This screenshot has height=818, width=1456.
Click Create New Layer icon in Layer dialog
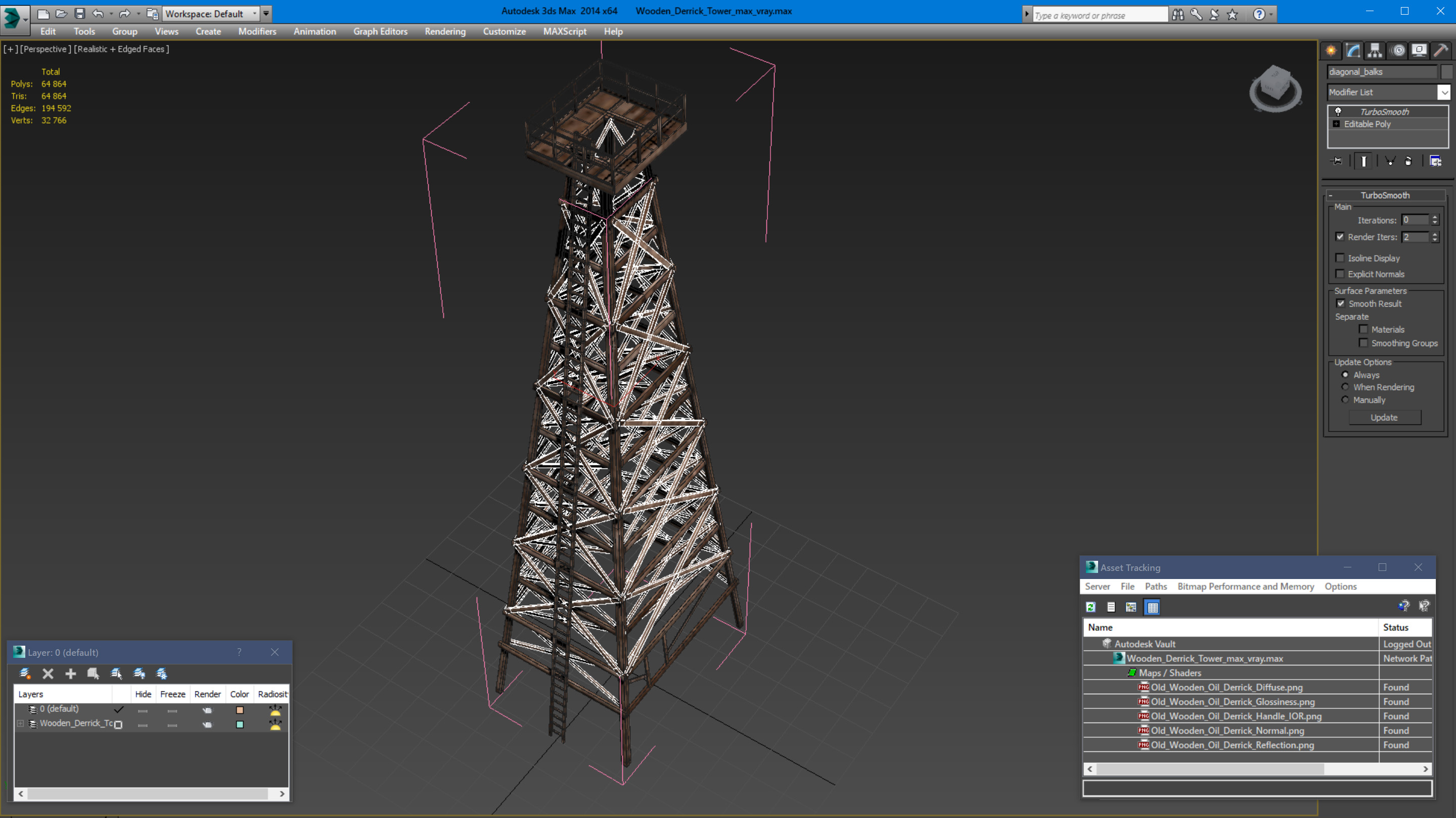pos(25,673)
